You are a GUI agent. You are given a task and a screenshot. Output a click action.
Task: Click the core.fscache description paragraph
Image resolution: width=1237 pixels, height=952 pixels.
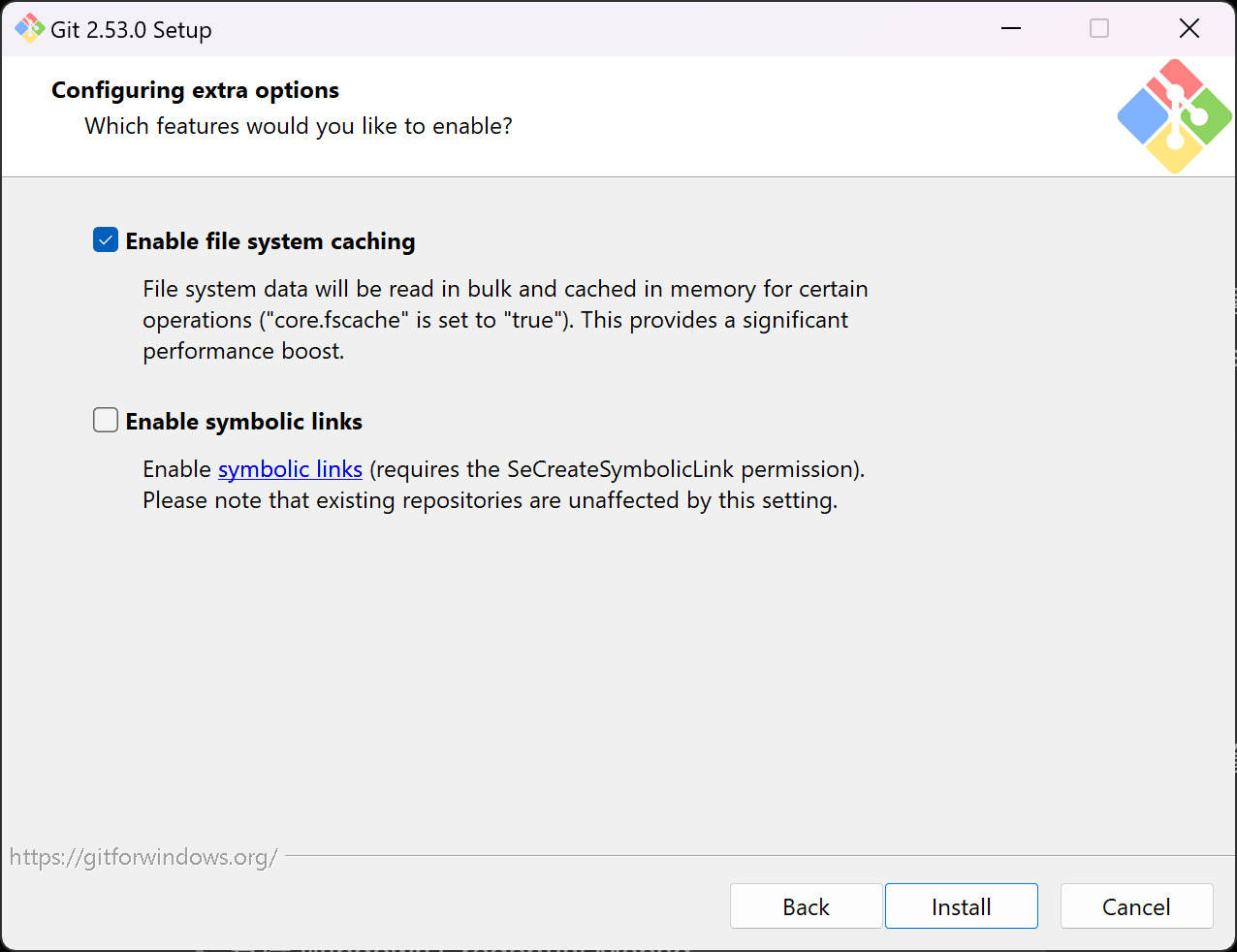point(504,320)
